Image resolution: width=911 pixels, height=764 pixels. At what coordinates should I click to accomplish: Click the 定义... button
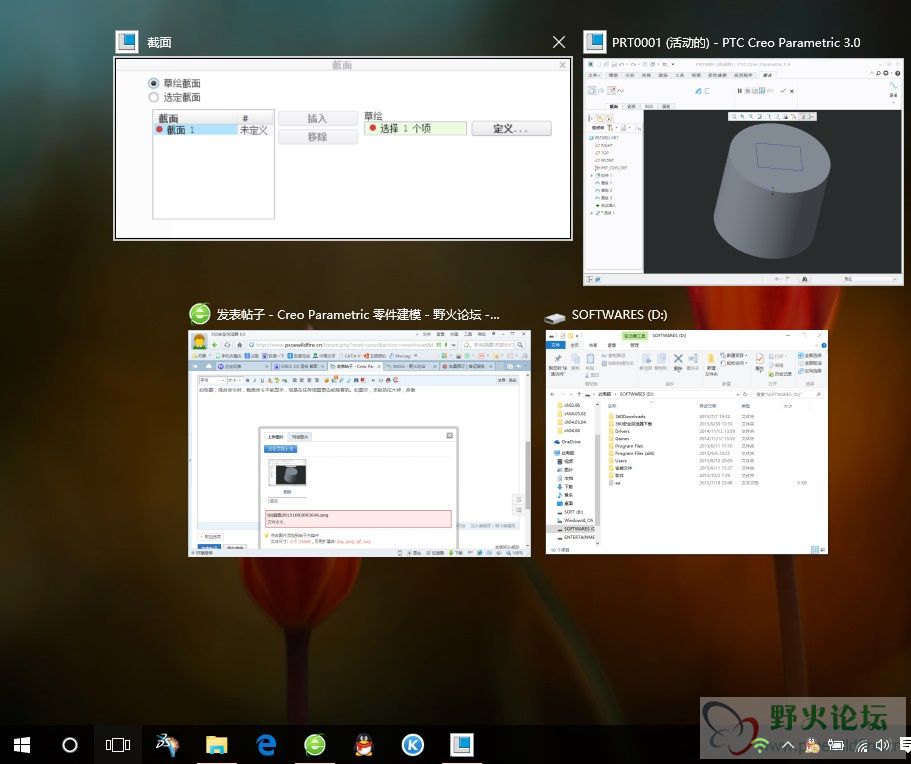[x=511, y=128]
